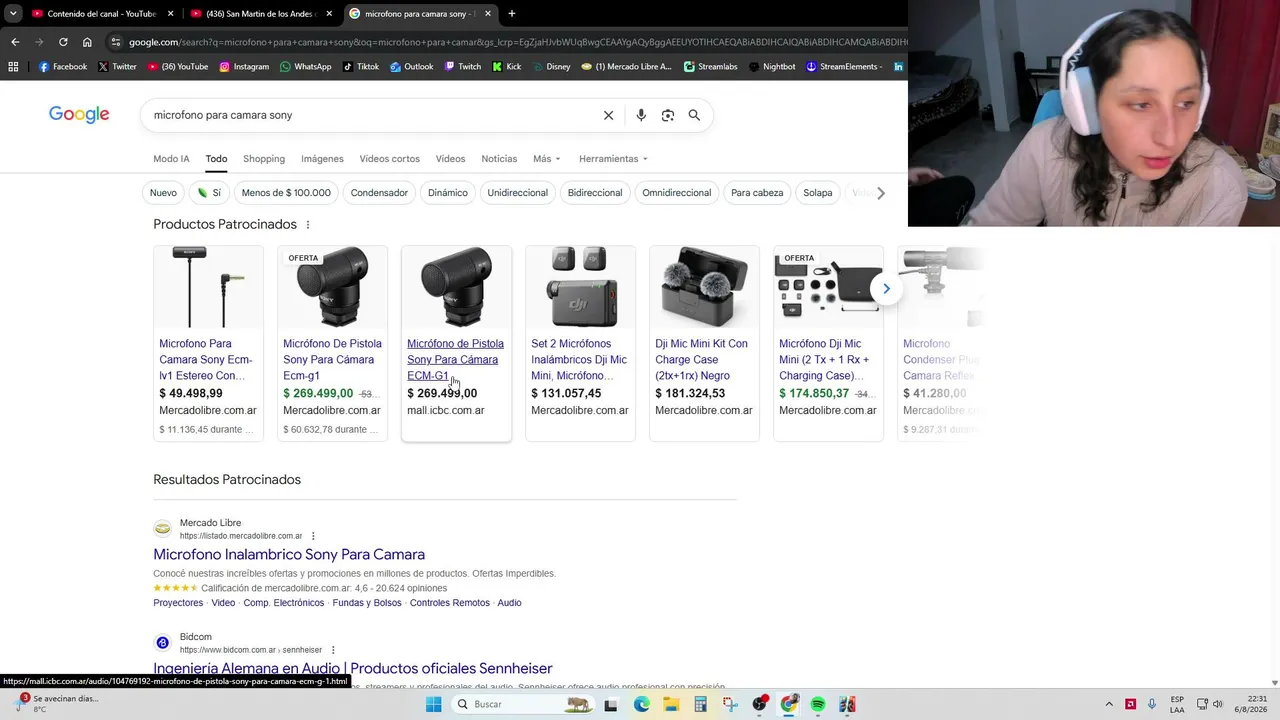Screen dimensions: 1280x720
Task: Open the Twitch bookmark
Action: tap(462, 67)
